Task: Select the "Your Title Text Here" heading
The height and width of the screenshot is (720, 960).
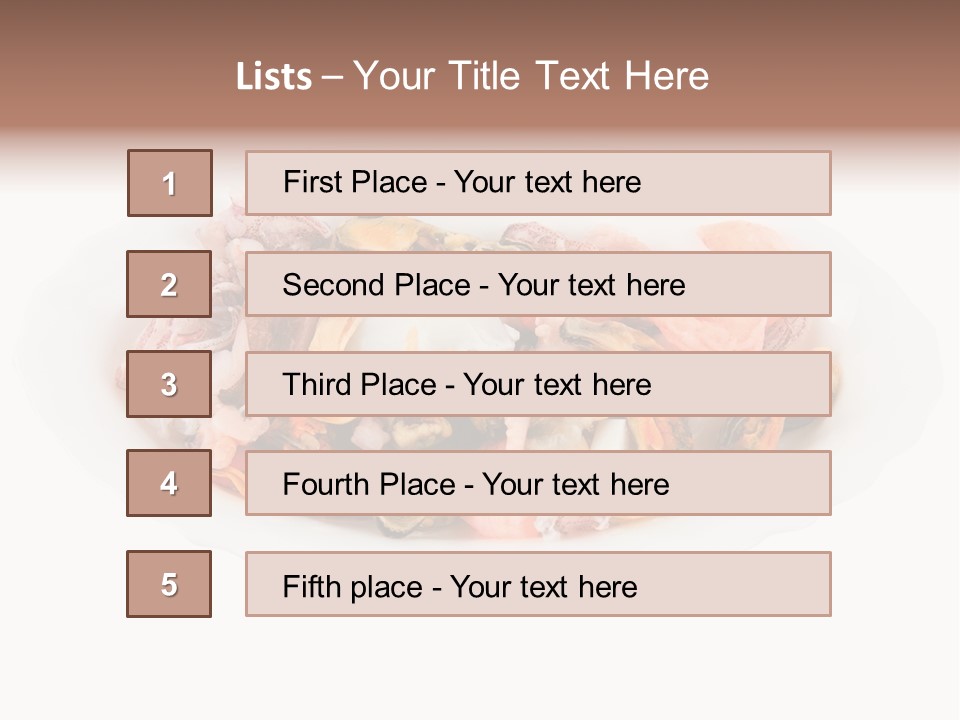Action: click(531, 76)
